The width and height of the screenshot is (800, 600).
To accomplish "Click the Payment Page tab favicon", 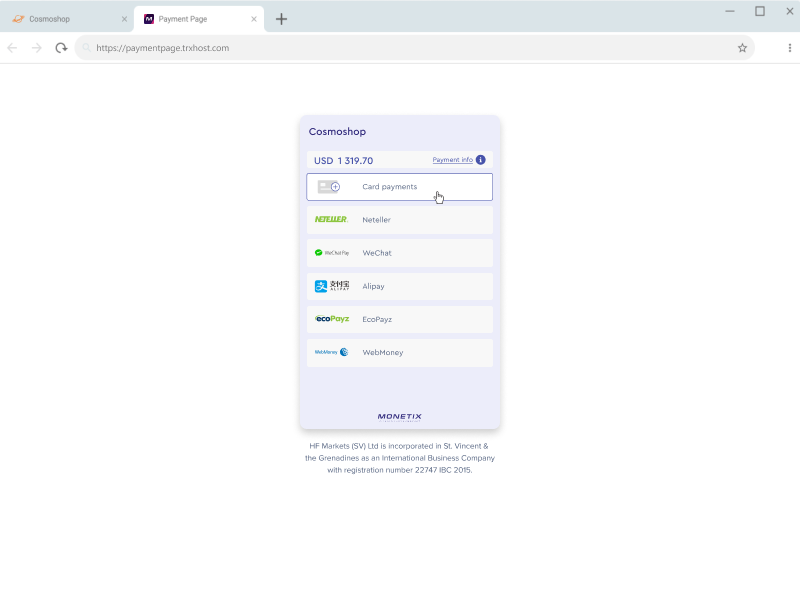I will (x=149, y=19).
